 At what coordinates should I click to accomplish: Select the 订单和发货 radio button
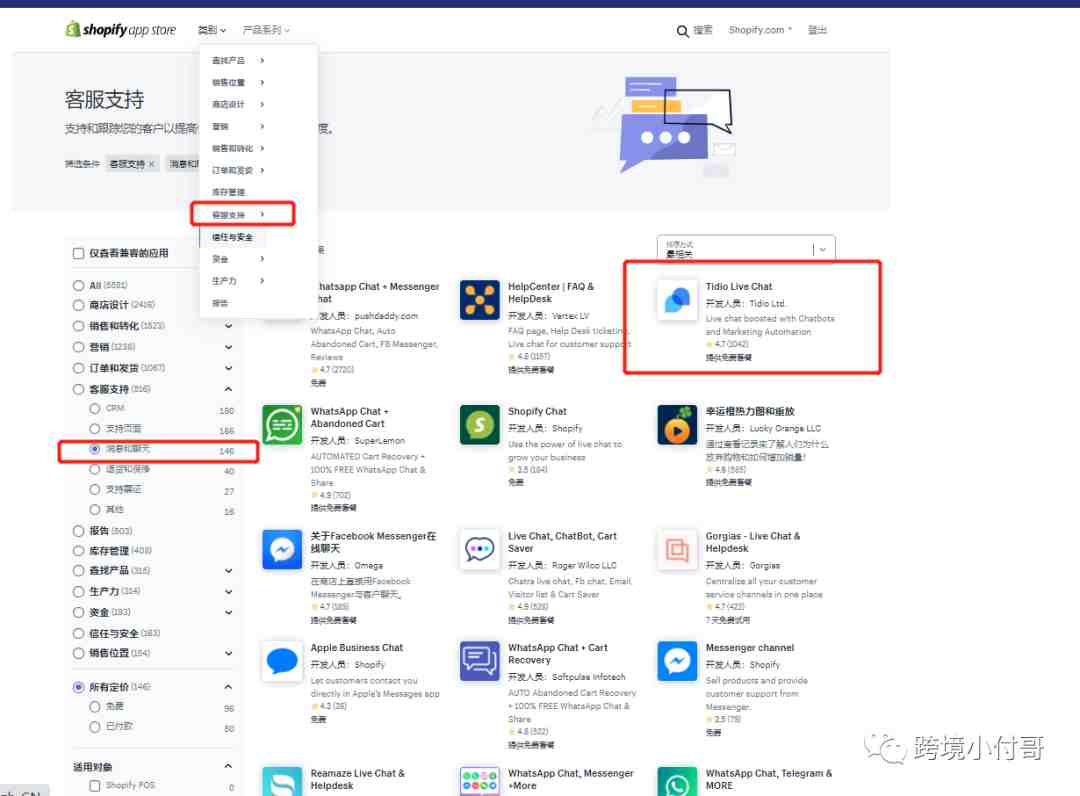[x=79, y=368]
